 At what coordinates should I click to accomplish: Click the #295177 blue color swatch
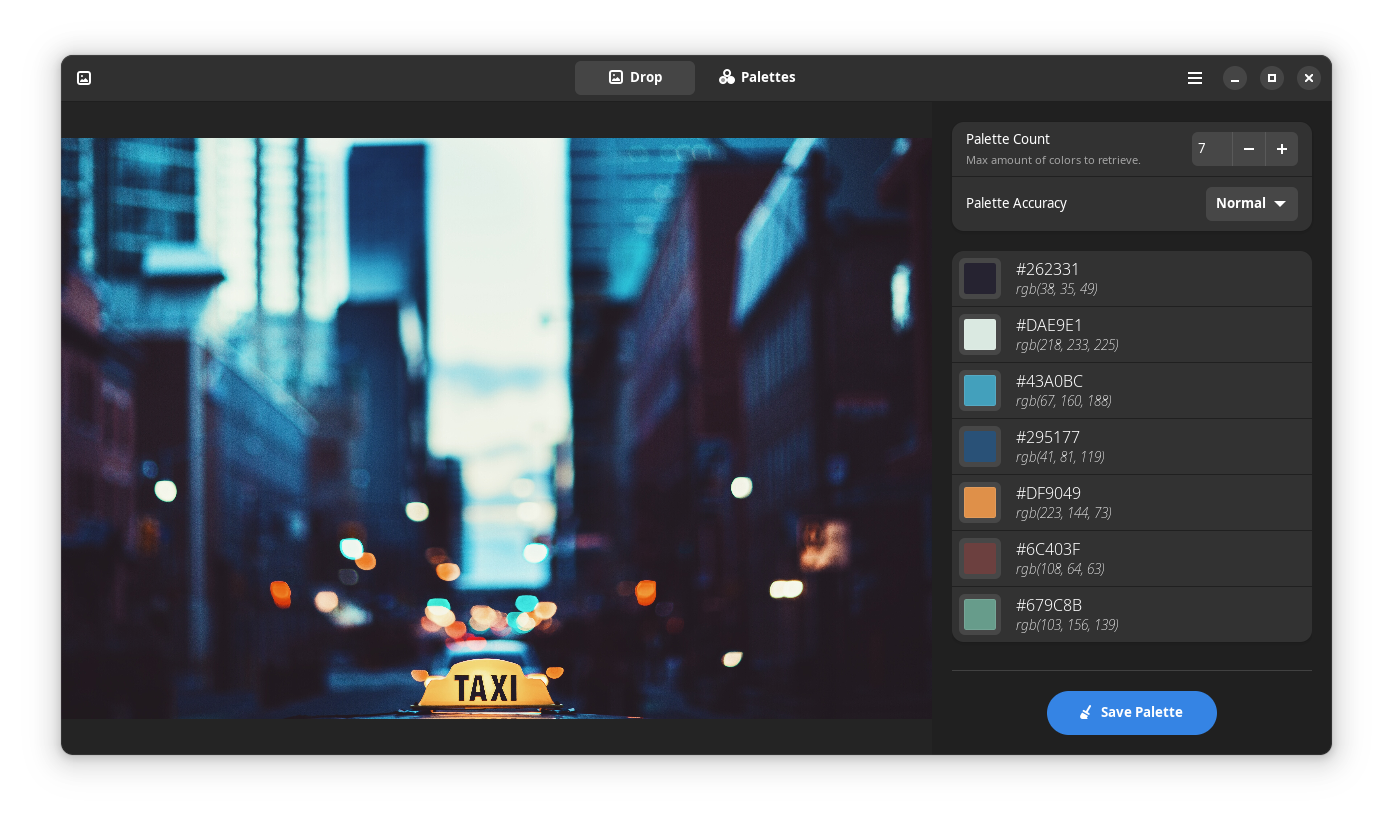[x=980, y=447]
